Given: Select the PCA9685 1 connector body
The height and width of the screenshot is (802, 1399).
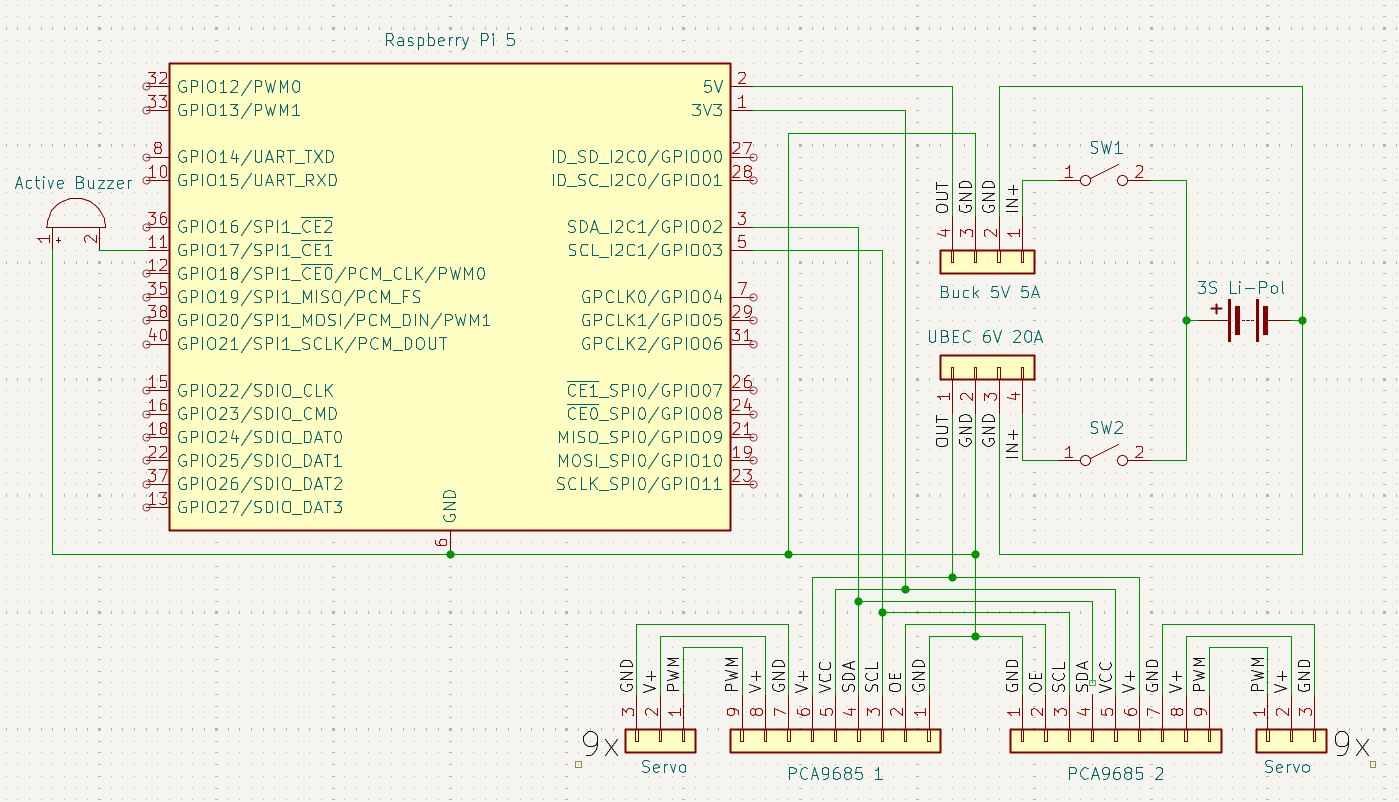Looking at the screenshot, I should click(835, 741).
